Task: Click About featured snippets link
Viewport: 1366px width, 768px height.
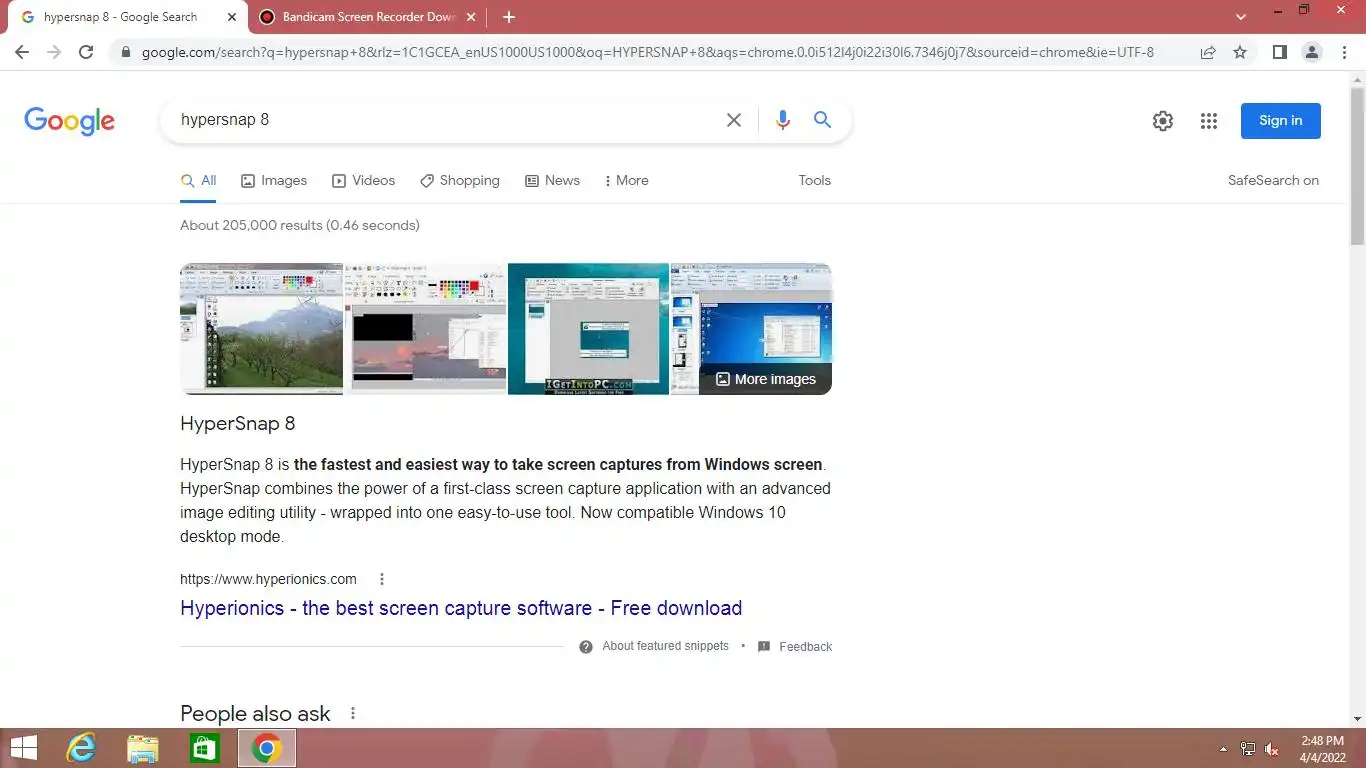Action: tap(665, 647)
